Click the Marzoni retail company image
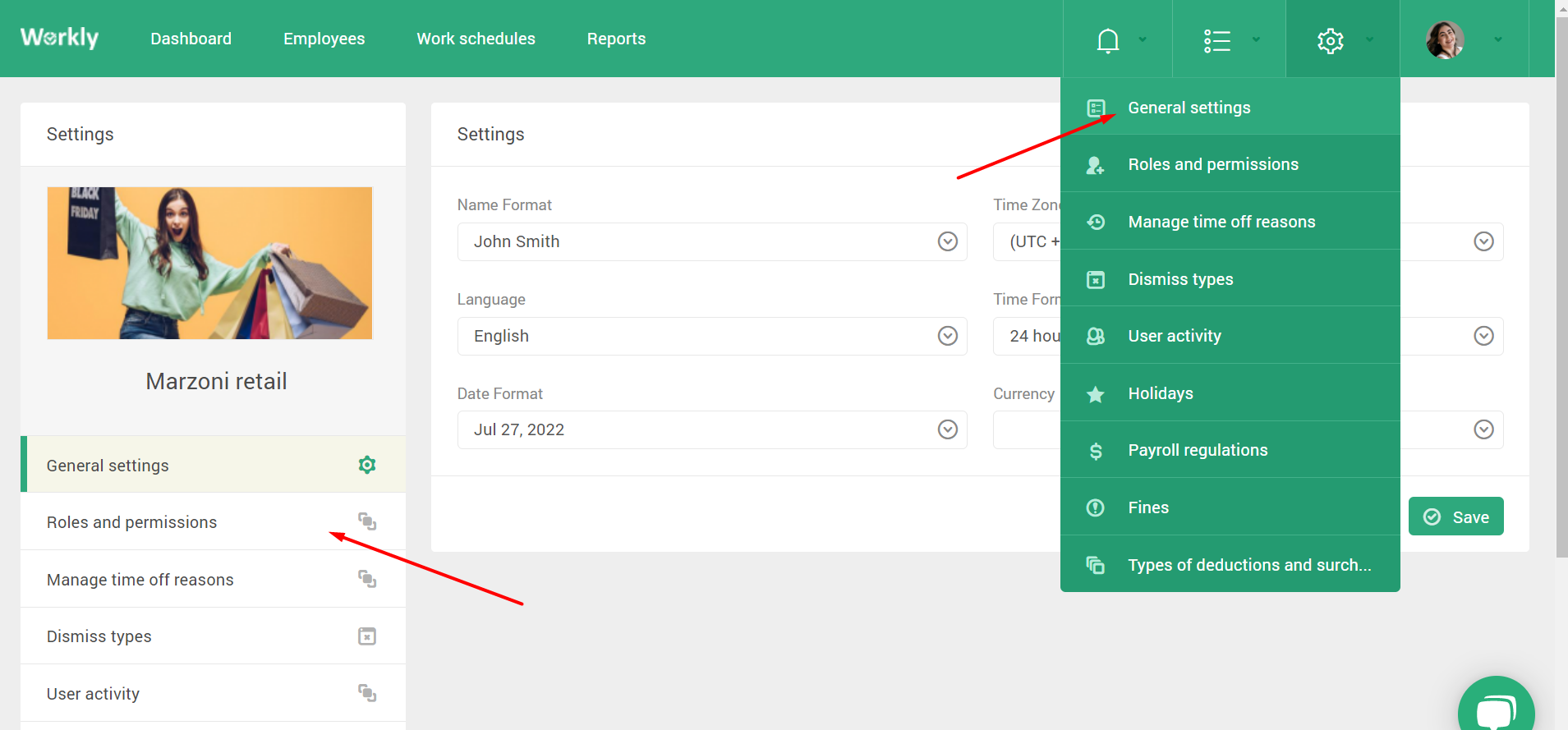1568x730 pixels. 209,263
